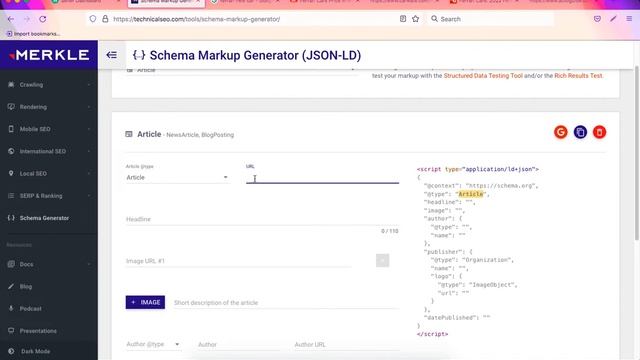Expand the Crawling menu
This screenshot has height=360, width=640.
coord(49,84)
